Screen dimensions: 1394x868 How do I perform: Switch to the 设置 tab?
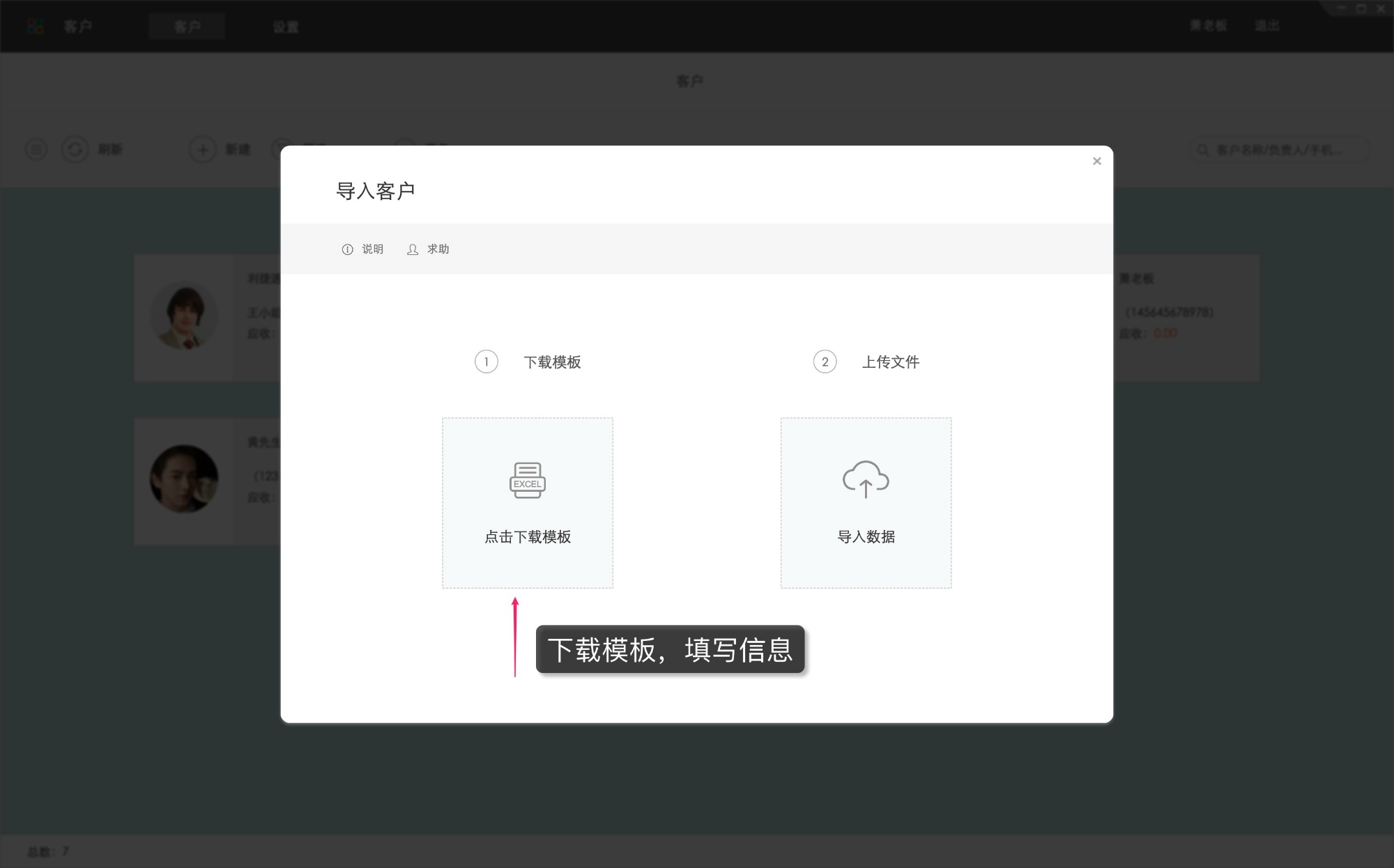click(285, 26)
